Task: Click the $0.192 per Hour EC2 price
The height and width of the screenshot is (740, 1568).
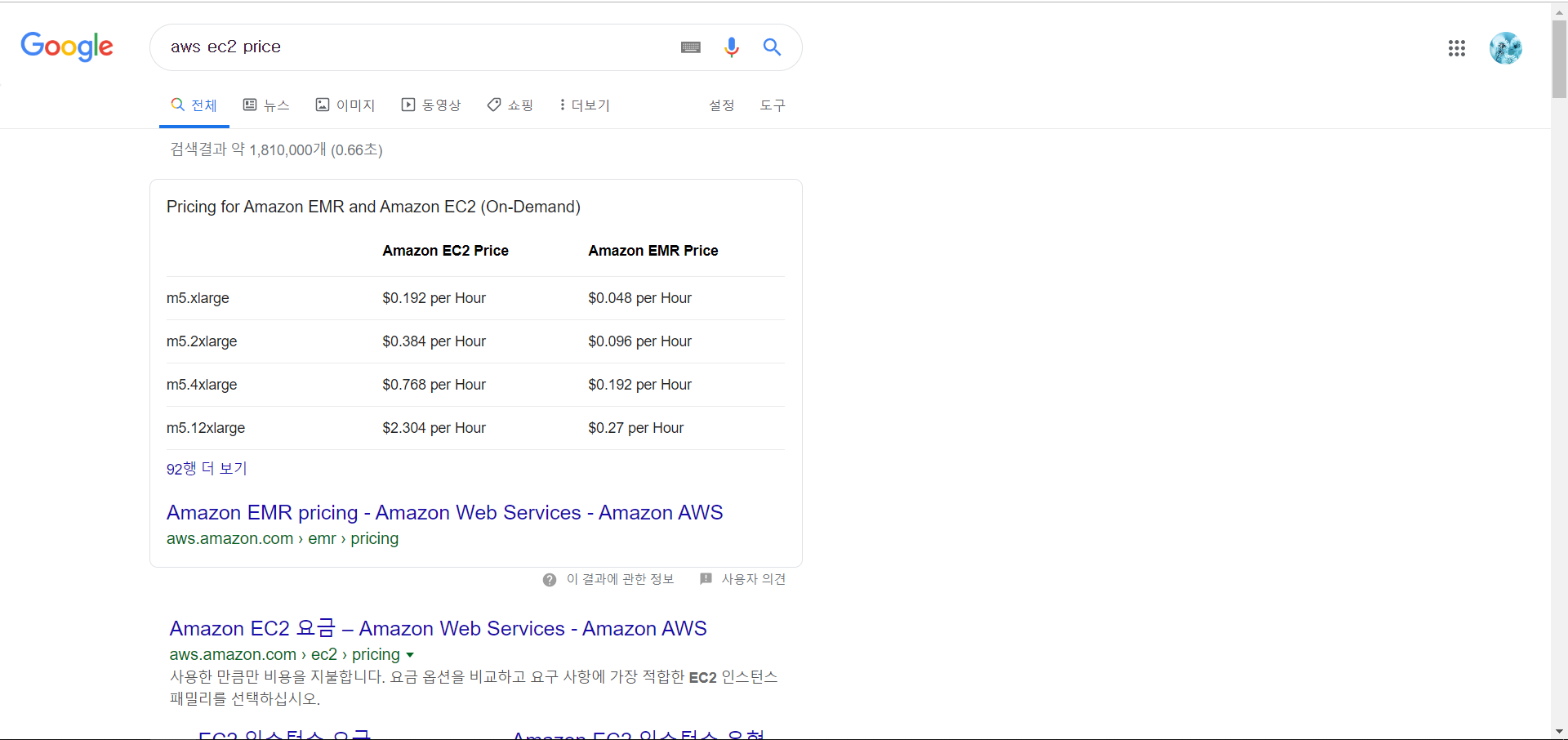Action: (434, 298)
